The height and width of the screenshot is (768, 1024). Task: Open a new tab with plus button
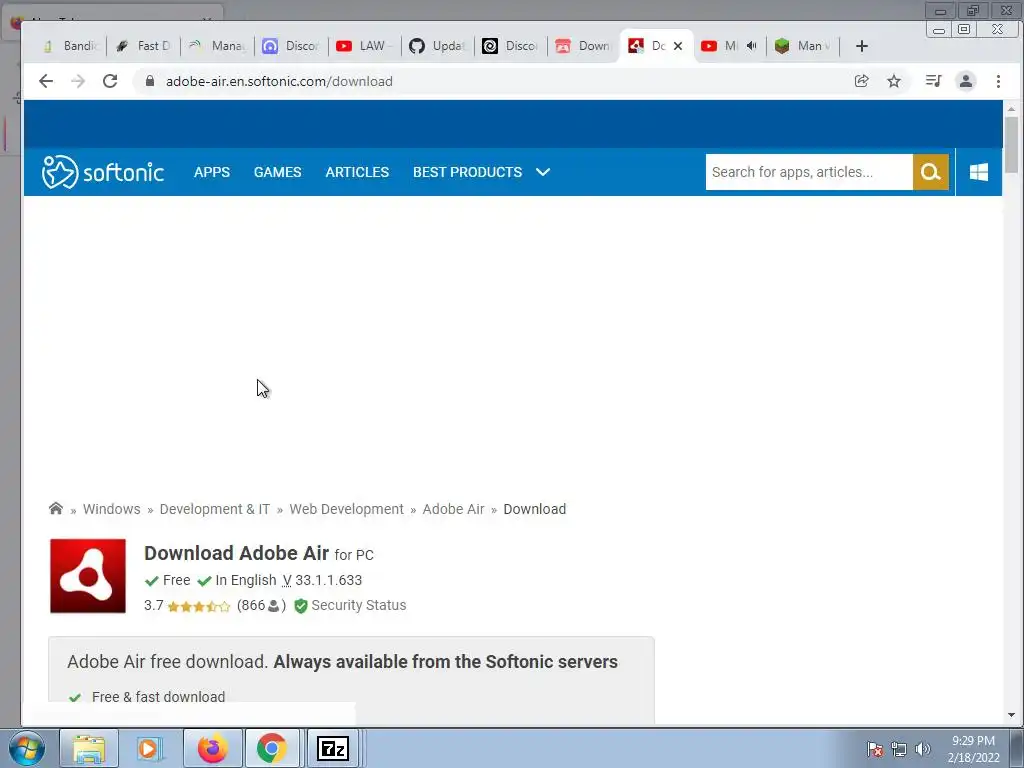pos(861,46)
